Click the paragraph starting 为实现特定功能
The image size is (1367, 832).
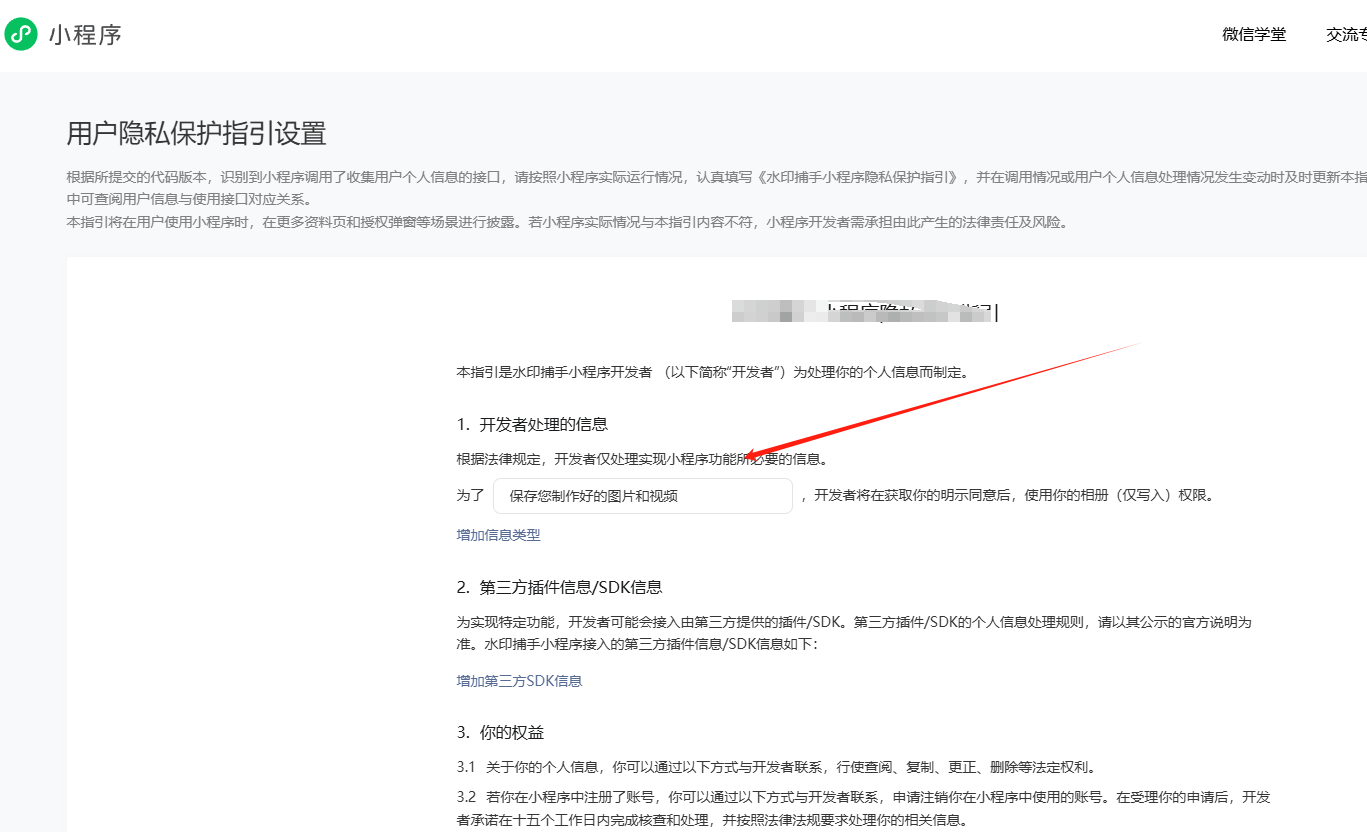[x=854, y=633]
